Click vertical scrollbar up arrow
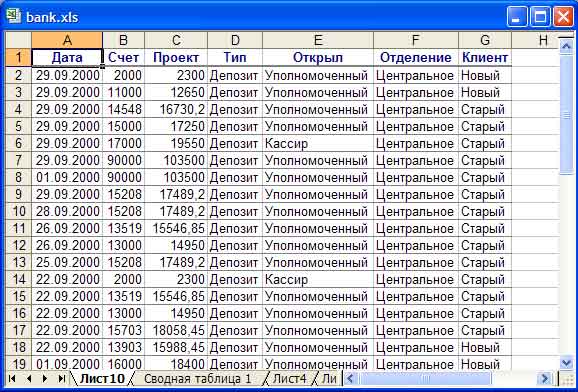Screen dimensions: 578x392 click(x=566, y=46)
